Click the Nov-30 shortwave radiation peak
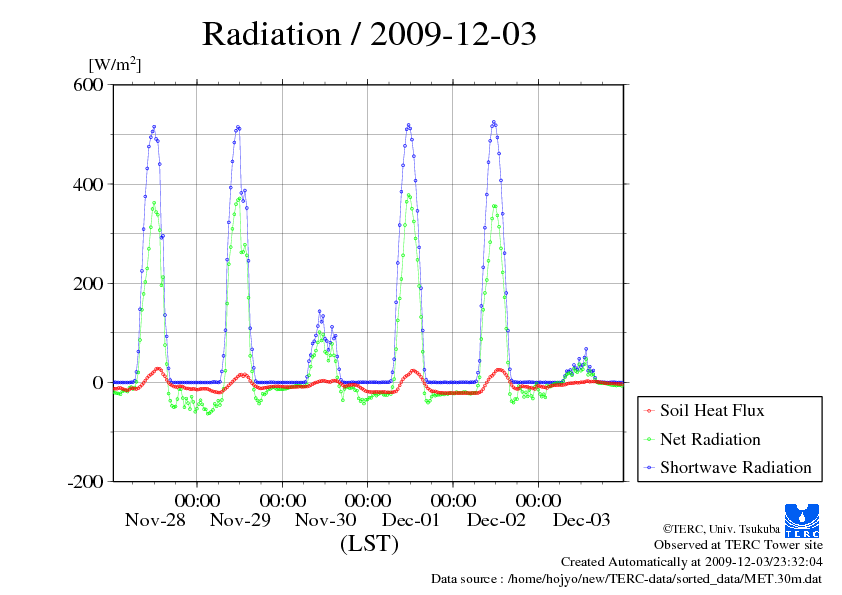This screenshot has width=842, height=595. [320, 311]
